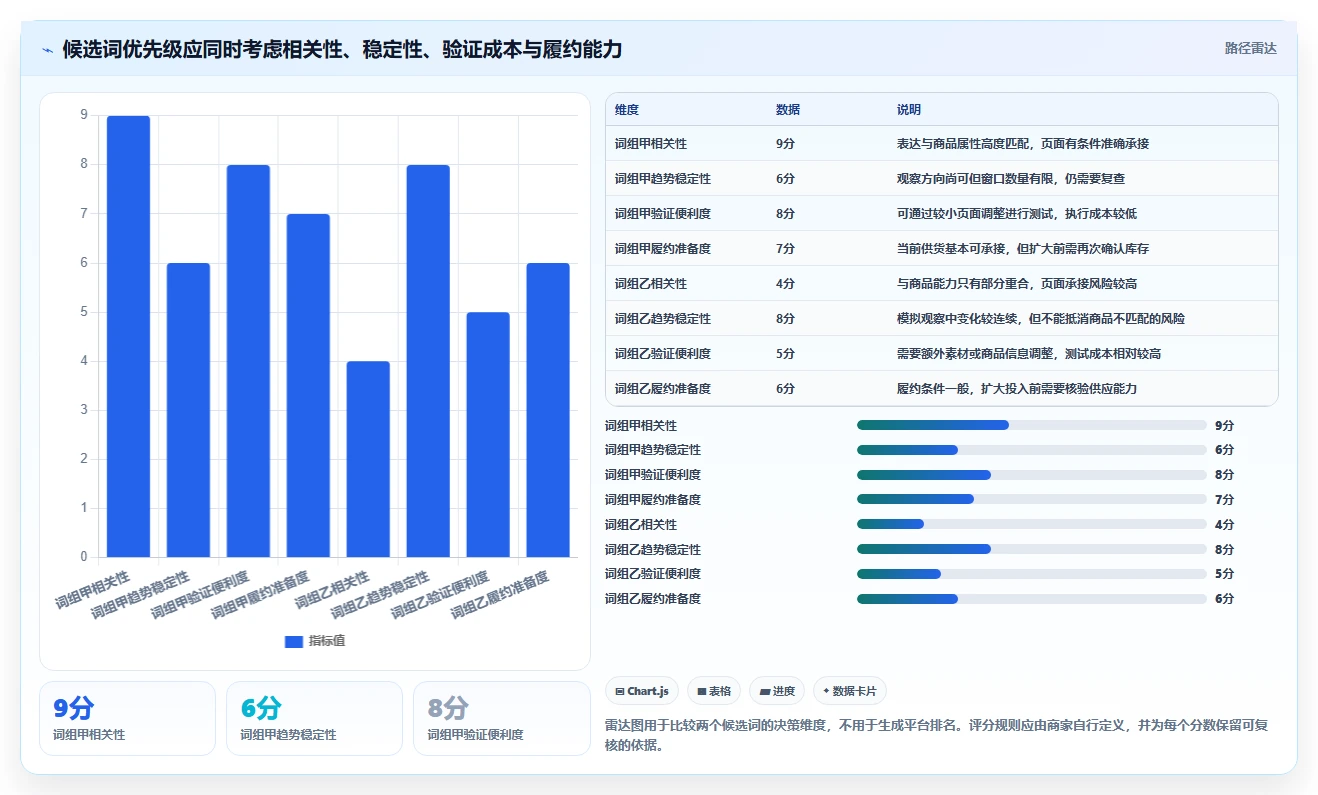
Task: Click the 4分 cell in the table
Action: 785,284
